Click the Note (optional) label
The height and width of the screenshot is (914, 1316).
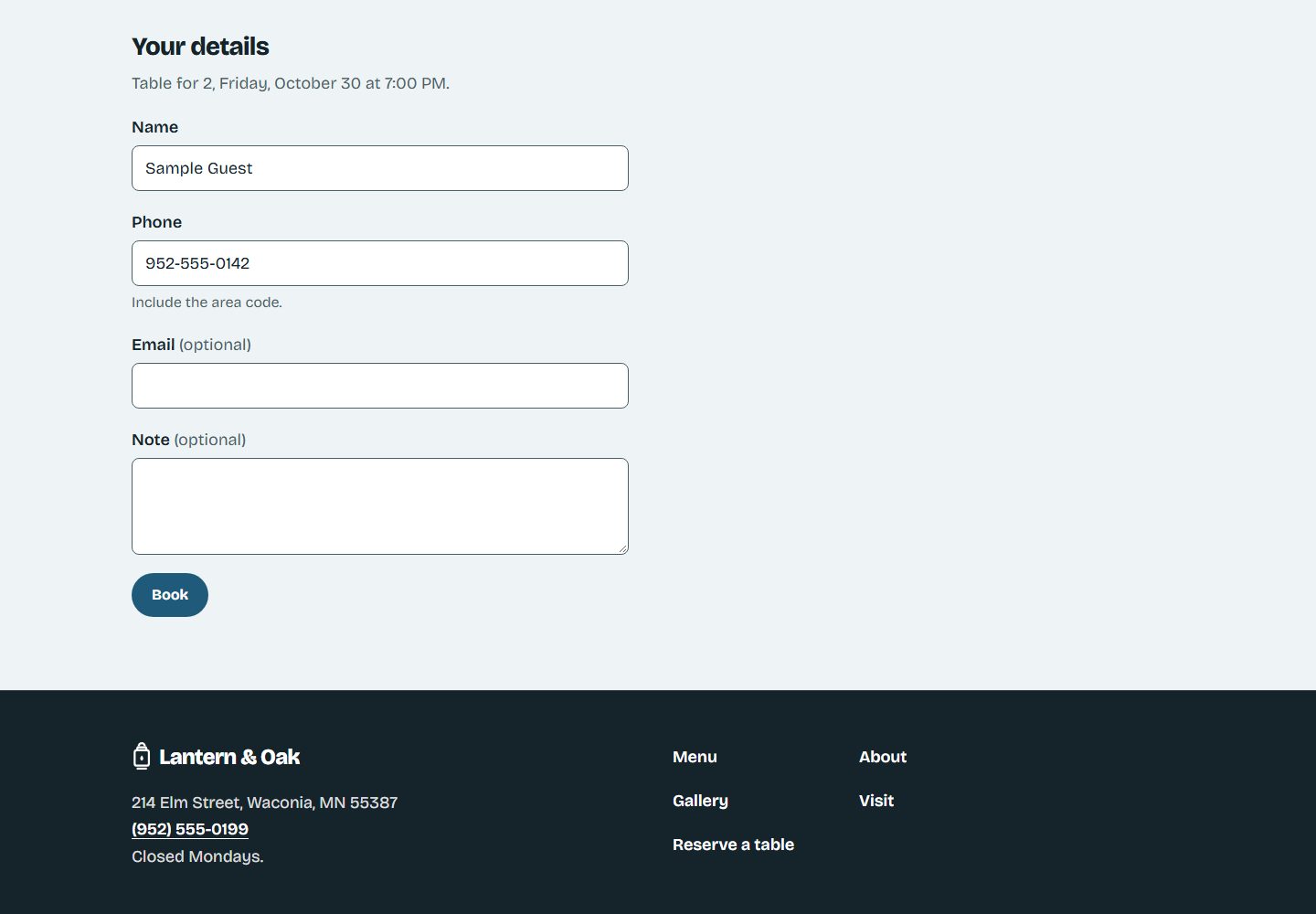(188, 440)
